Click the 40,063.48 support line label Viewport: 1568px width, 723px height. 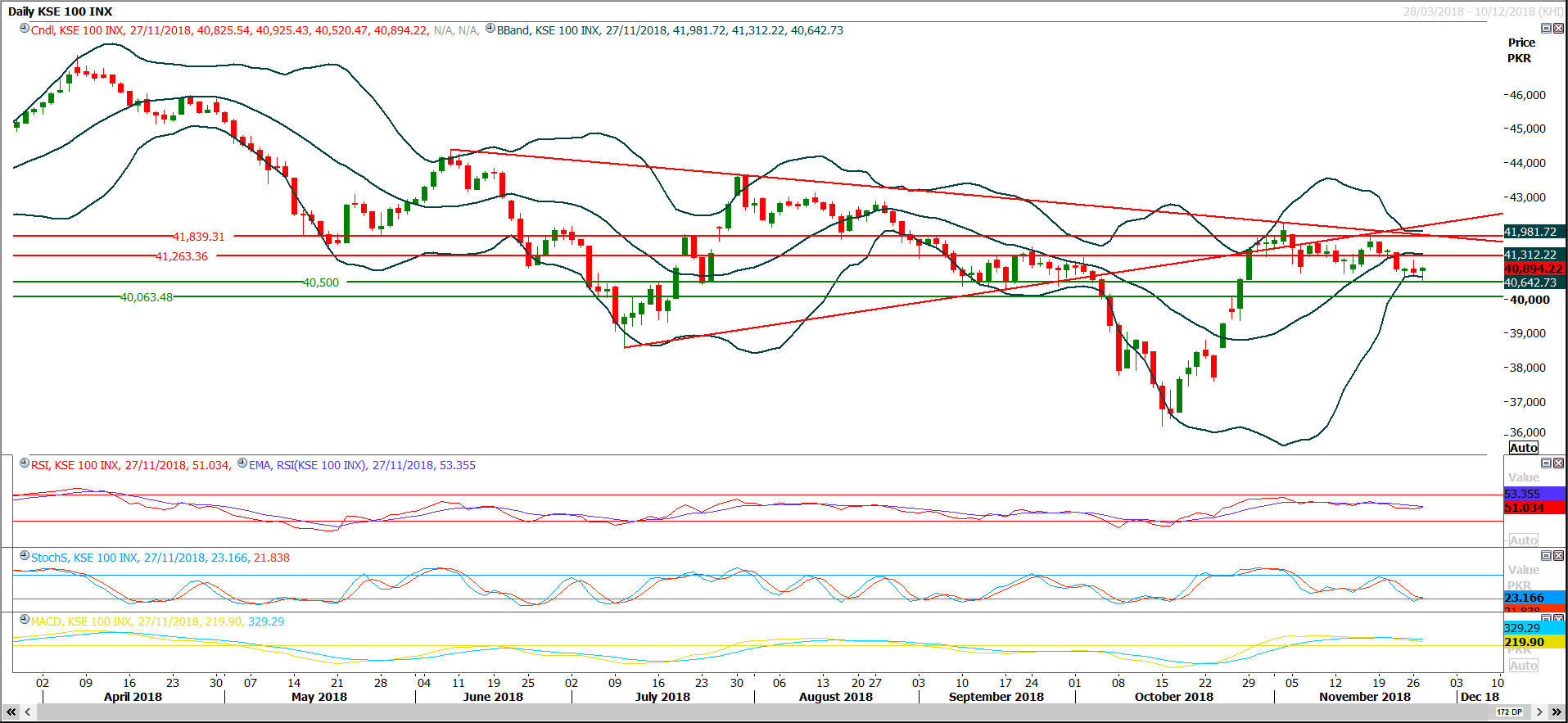pyautogui.click(x=147, y=297)
